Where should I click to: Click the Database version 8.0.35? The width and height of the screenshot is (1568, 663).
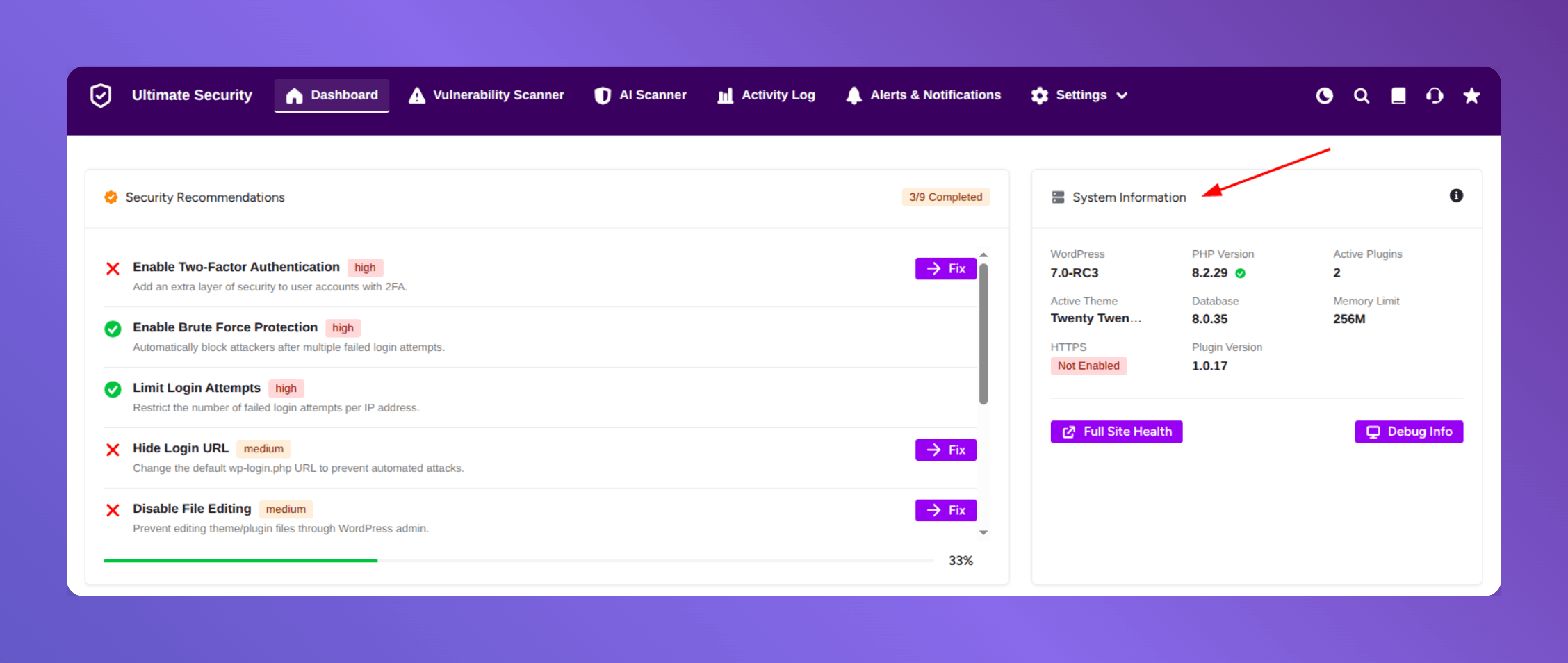(1210, 320)
